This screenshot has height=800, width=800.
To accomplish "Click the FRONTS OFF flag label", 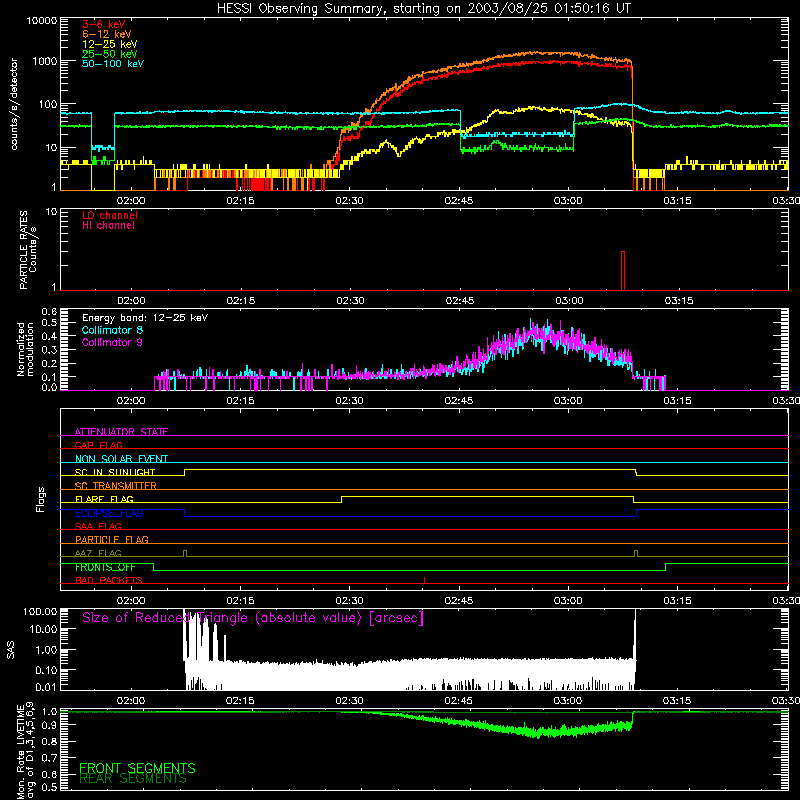I will pyautogui.click(x=105, y=567).
